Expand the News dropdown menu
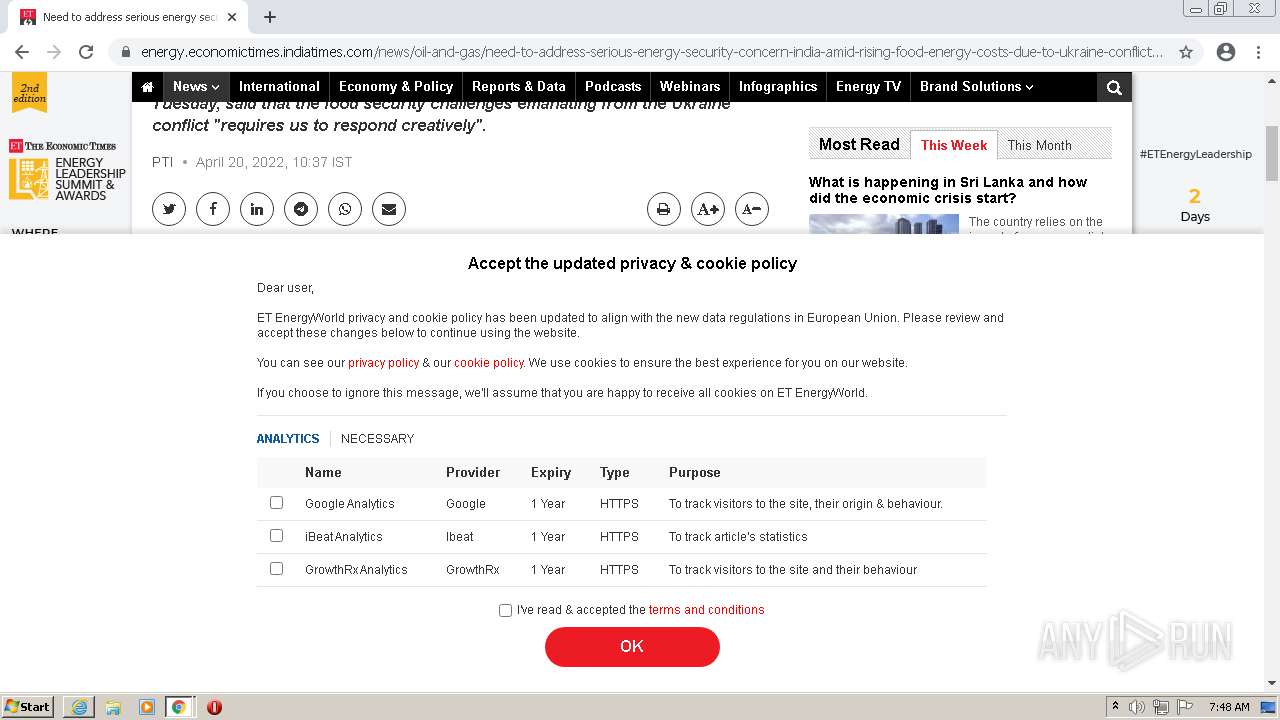Viewport: 1280px width, 720px height. pyautogui.click(x=196, y=87)
